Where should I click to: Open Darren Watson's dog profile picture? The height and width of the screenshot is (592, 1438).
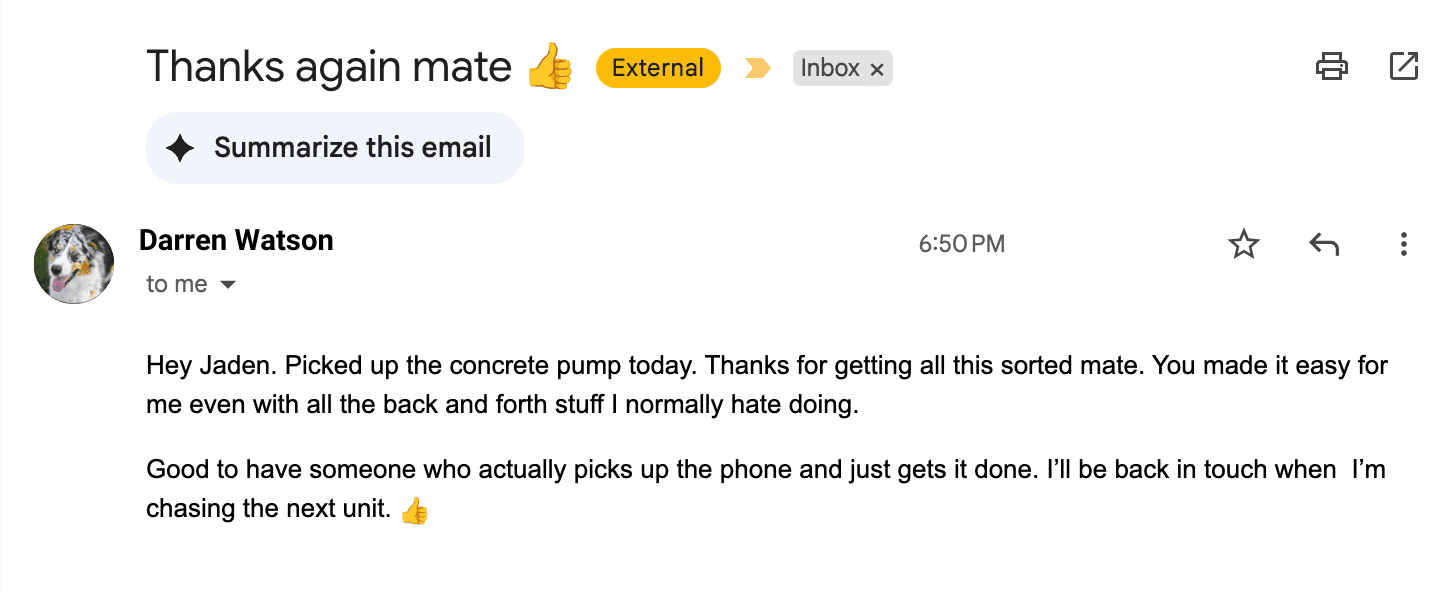click(x=74, y=264)
